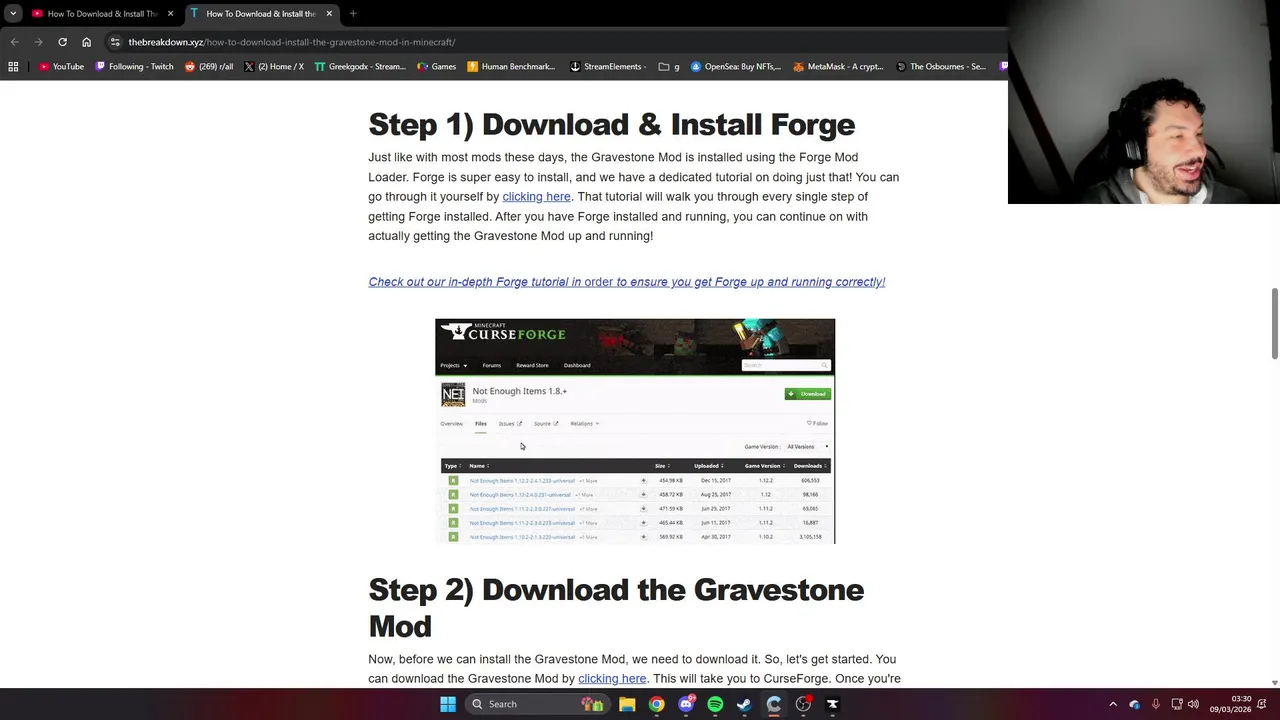Click the microphone tray icon
The image size is (1280, 720).
point(1156,704)
